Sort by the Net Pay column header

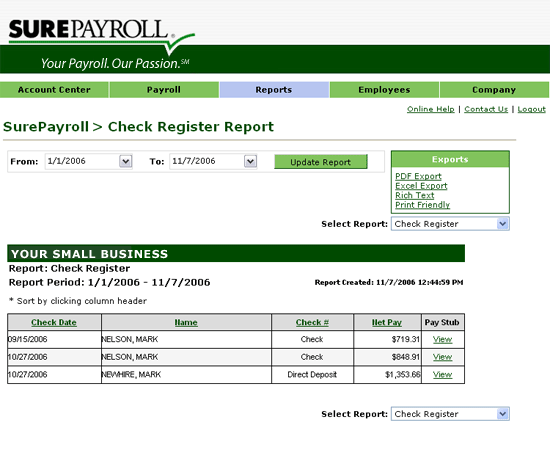[387, 322]
